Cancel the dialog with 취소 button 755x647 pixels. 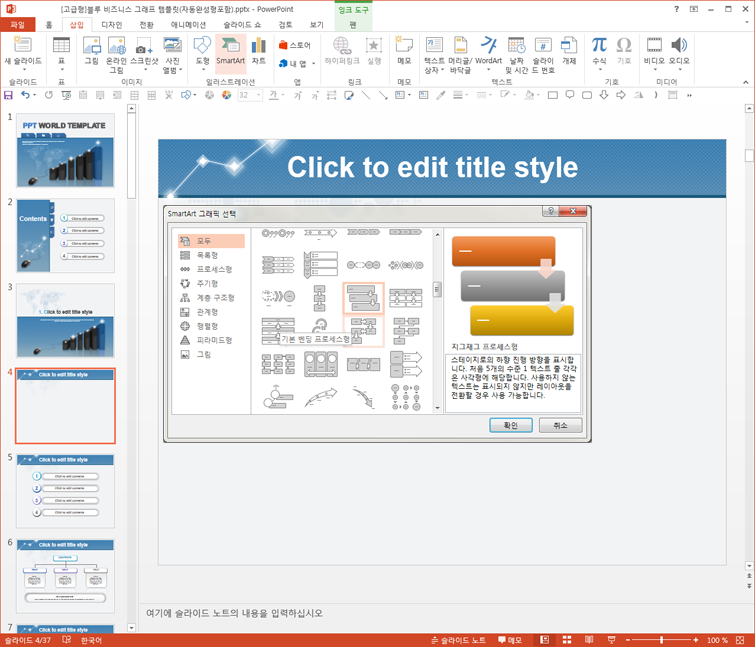point(560,425)
